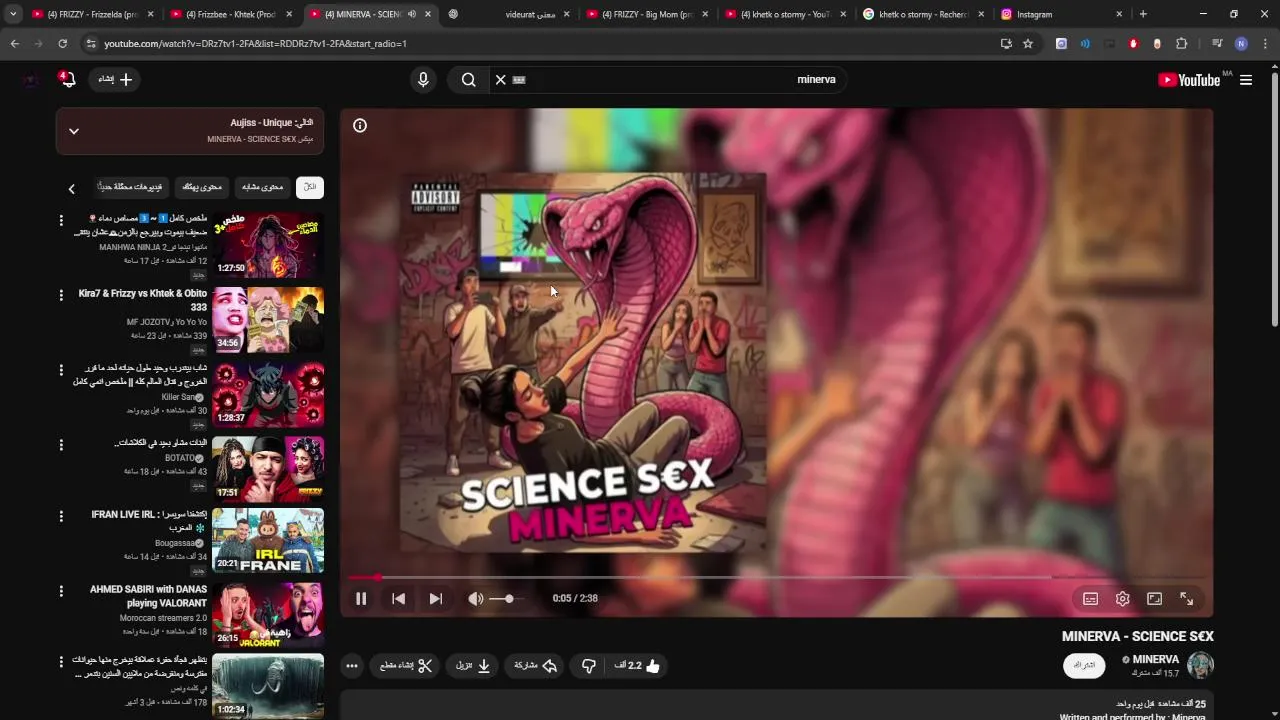Screen dimensions: 1280x720
Task: Open the Create video button
Action: point(115,80)
